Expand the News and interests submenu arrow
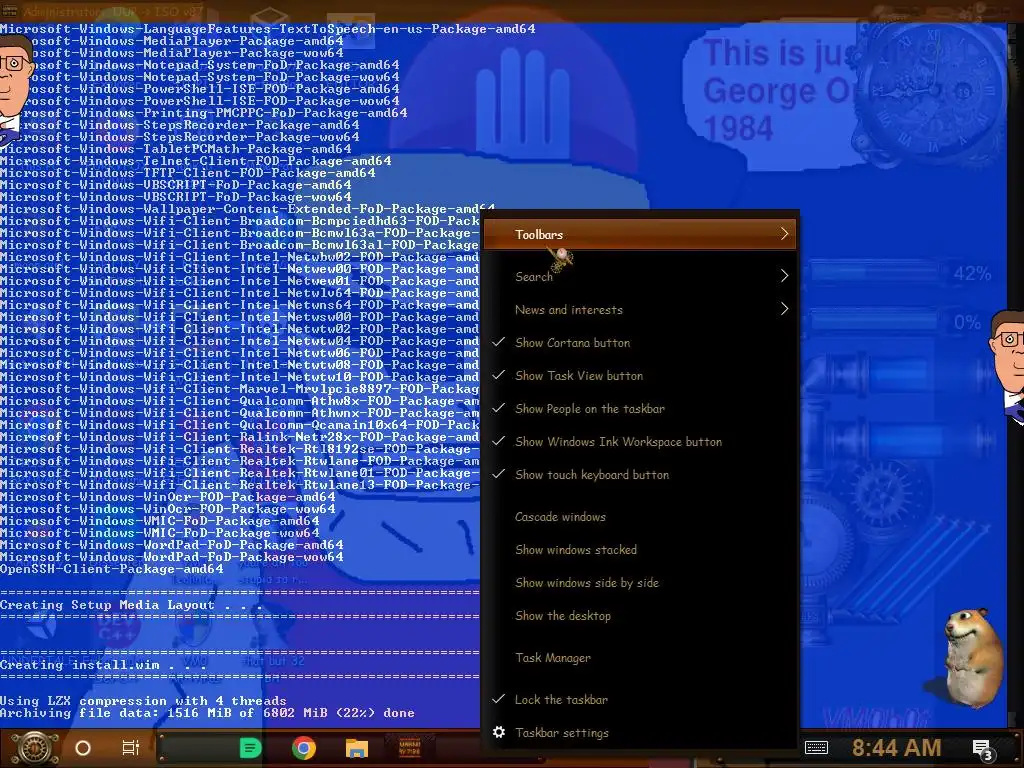 pos(784,309)
